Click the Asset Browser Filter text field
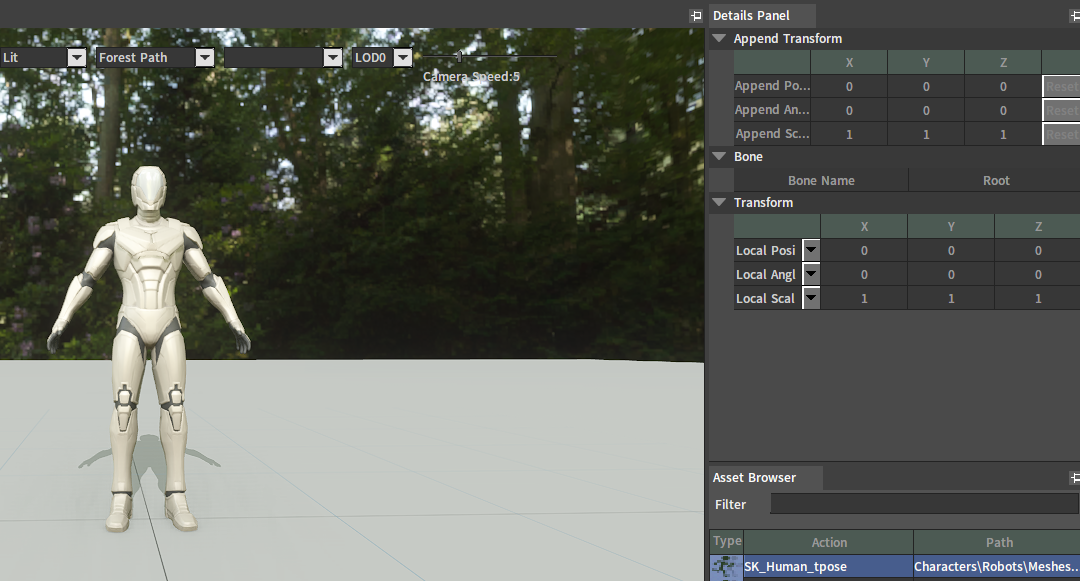 coord(924,504)
